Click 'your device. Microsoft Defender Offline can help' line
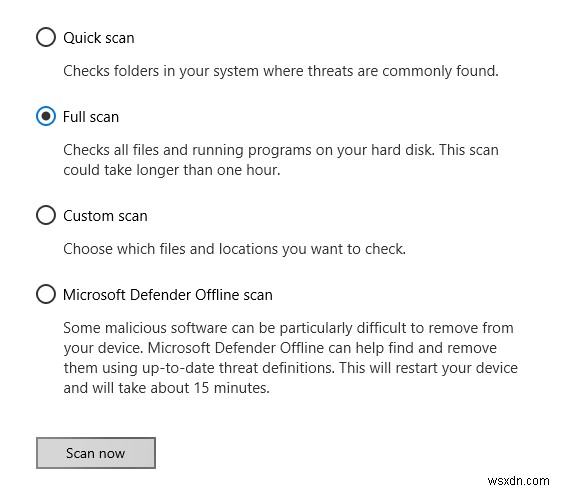 [x=280, y=348]
